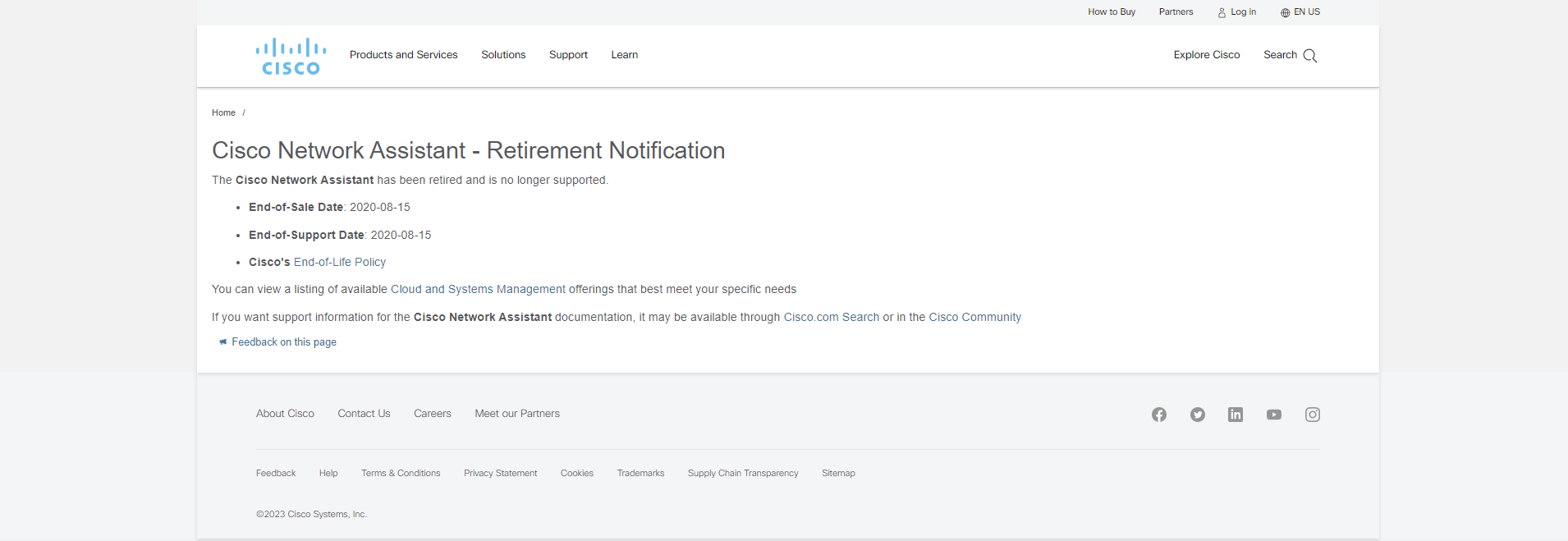Image resolution: width=1568 pixels, height=541 pixels.
Task: Click Feedback on this page
Action: click(x=284, y=342)
